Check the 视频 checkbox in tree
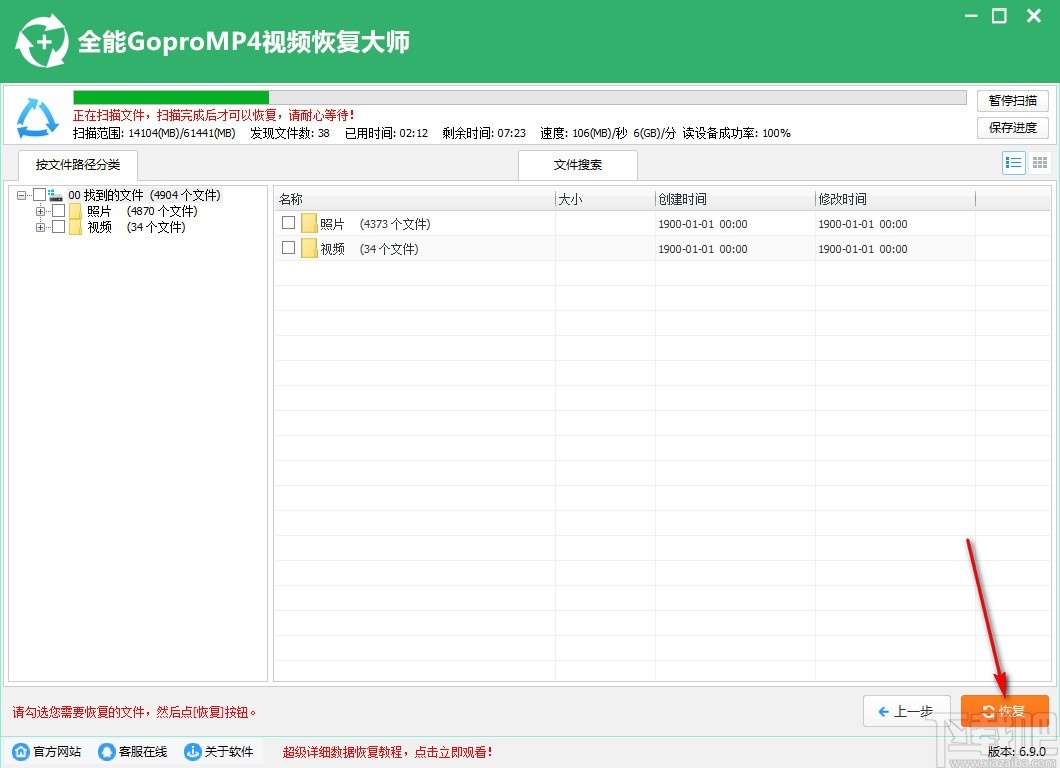 click(x=59, y=226)
